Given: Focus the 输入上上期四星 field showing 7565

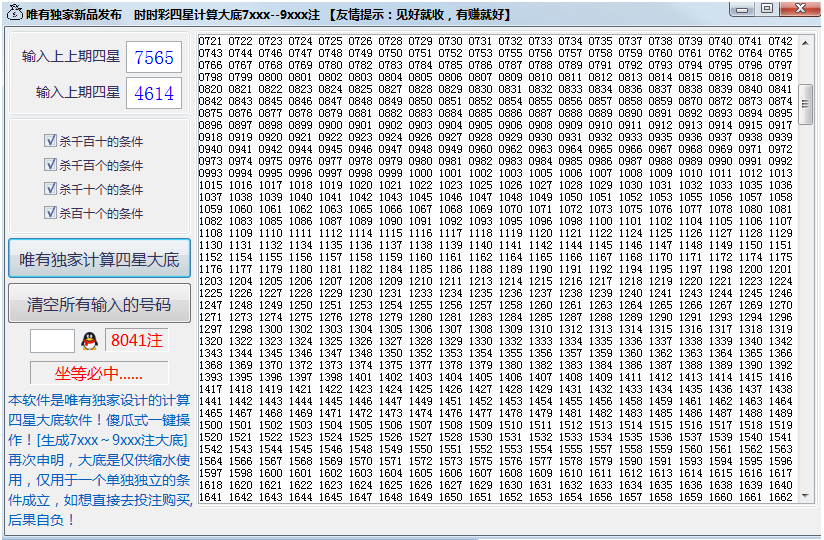Looking at the screenshot, I should click(x=154, y=58).
